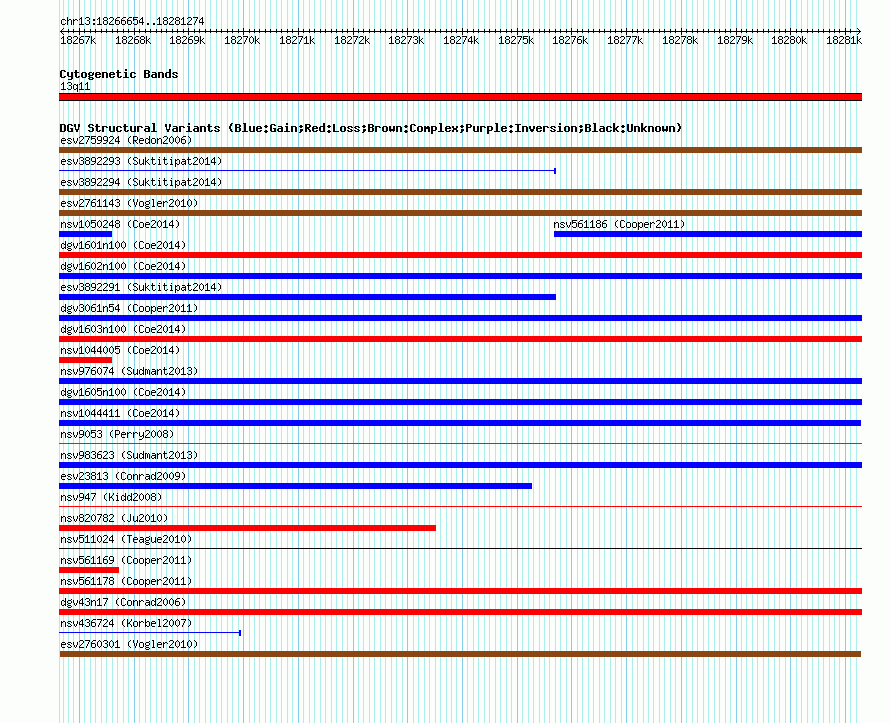Select nsv561178 (Cooper2011) label
The height and width of the screenshot is (723, 890).
pyautogui.click(x=126, y=581)
